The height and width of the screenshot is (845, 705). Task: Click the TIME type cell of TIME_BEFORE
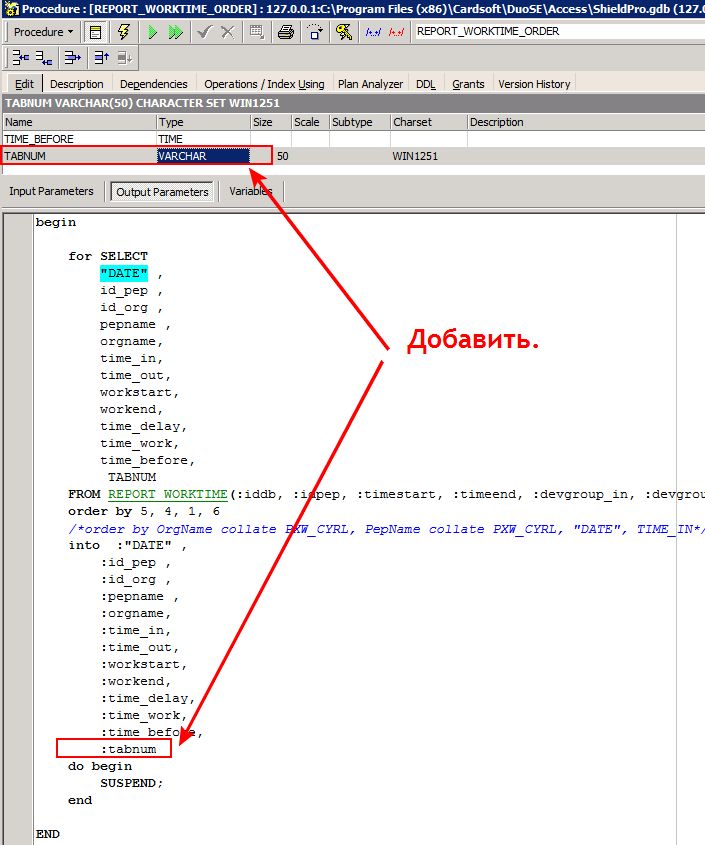(203, 139)
